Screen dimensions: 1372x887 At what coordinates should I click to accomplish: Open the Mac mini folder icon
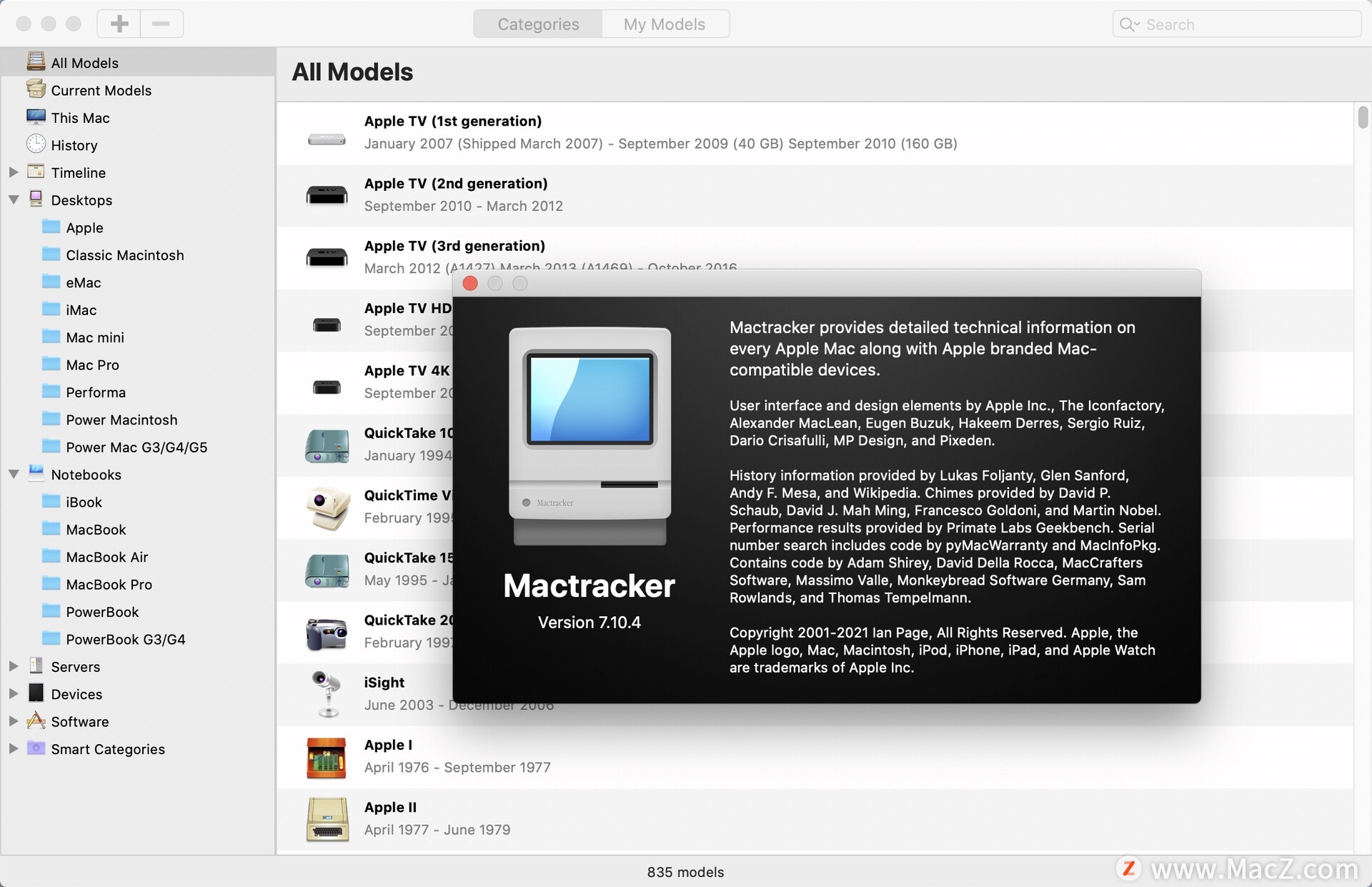51,336
